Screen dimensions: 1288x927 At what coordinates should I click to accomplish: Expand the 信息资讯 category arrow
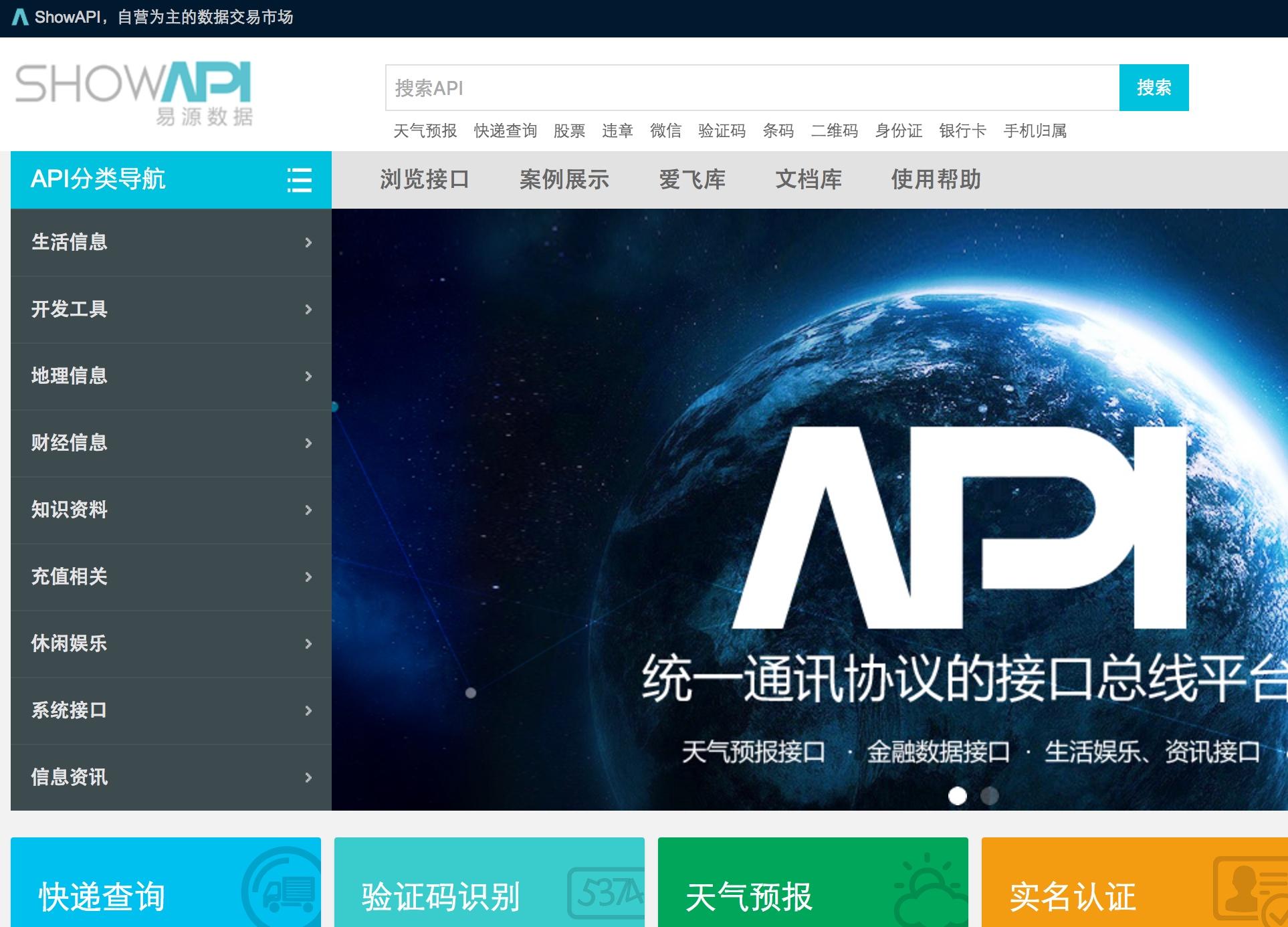click(x=308, y=777)
